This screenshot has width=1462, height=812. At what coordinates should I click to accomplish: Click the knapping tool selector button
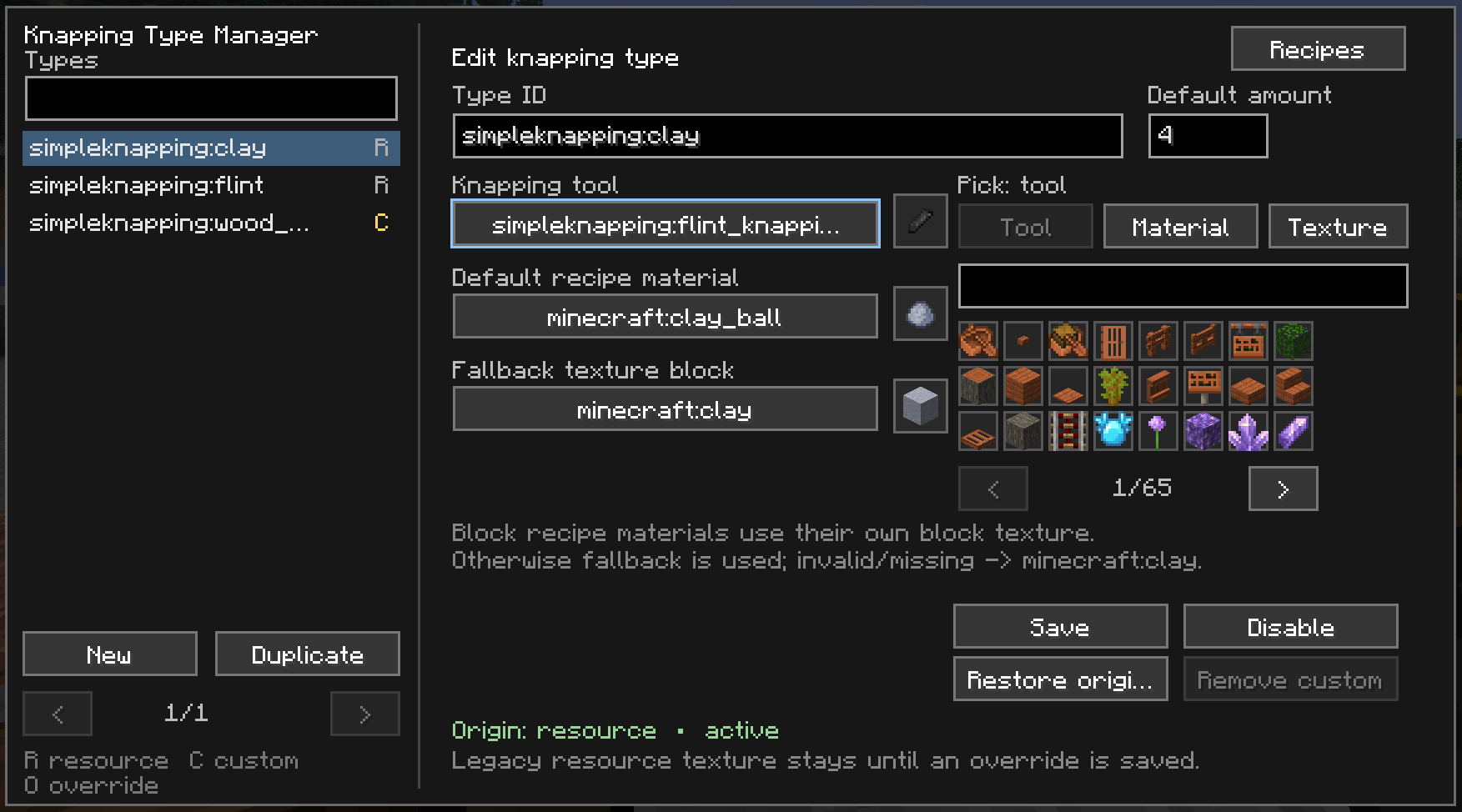pyautogui.click(x=666, y=223)
